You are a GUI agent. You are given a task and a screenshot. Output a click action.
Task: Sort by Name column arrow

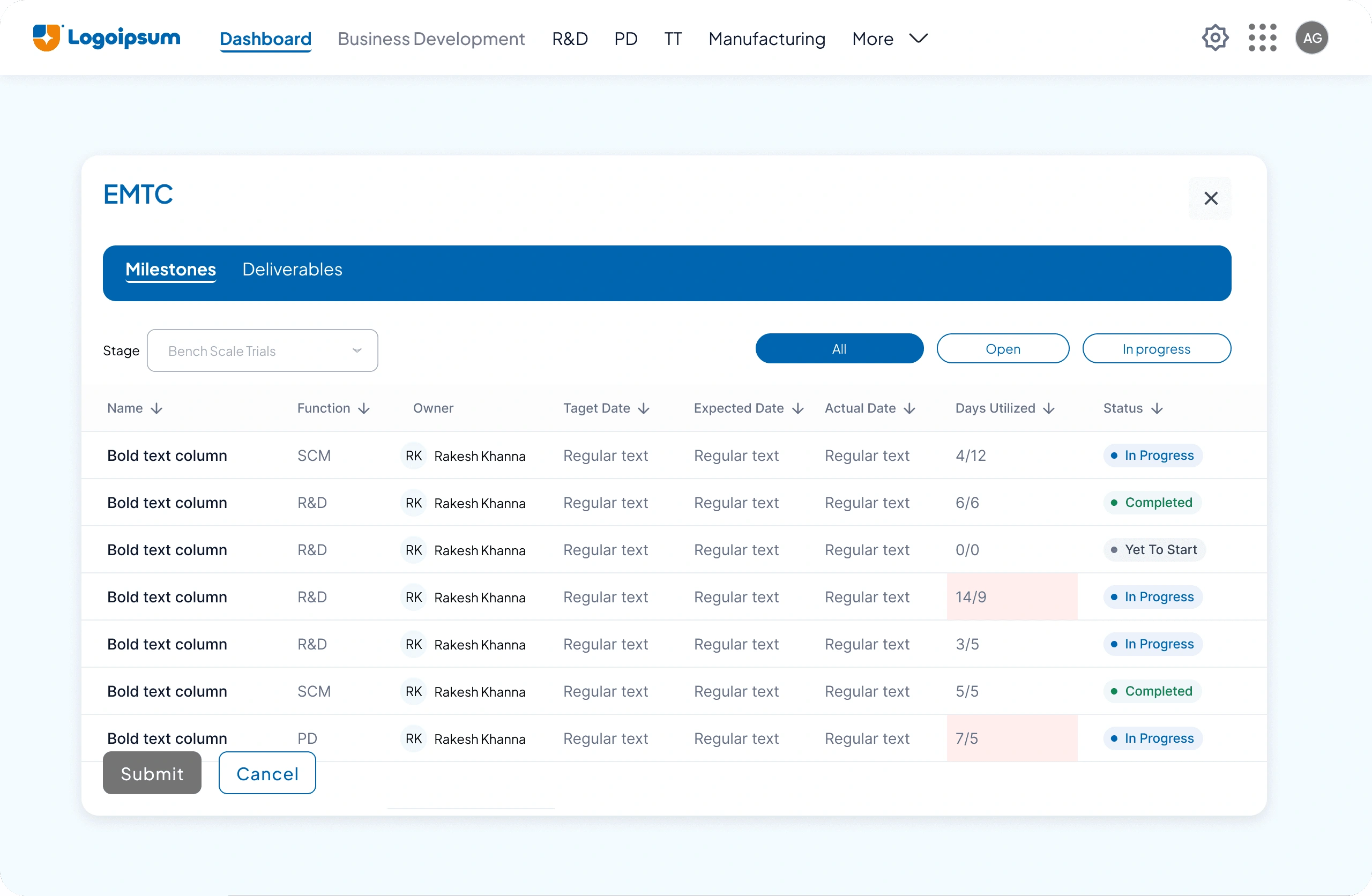(156, 409)
